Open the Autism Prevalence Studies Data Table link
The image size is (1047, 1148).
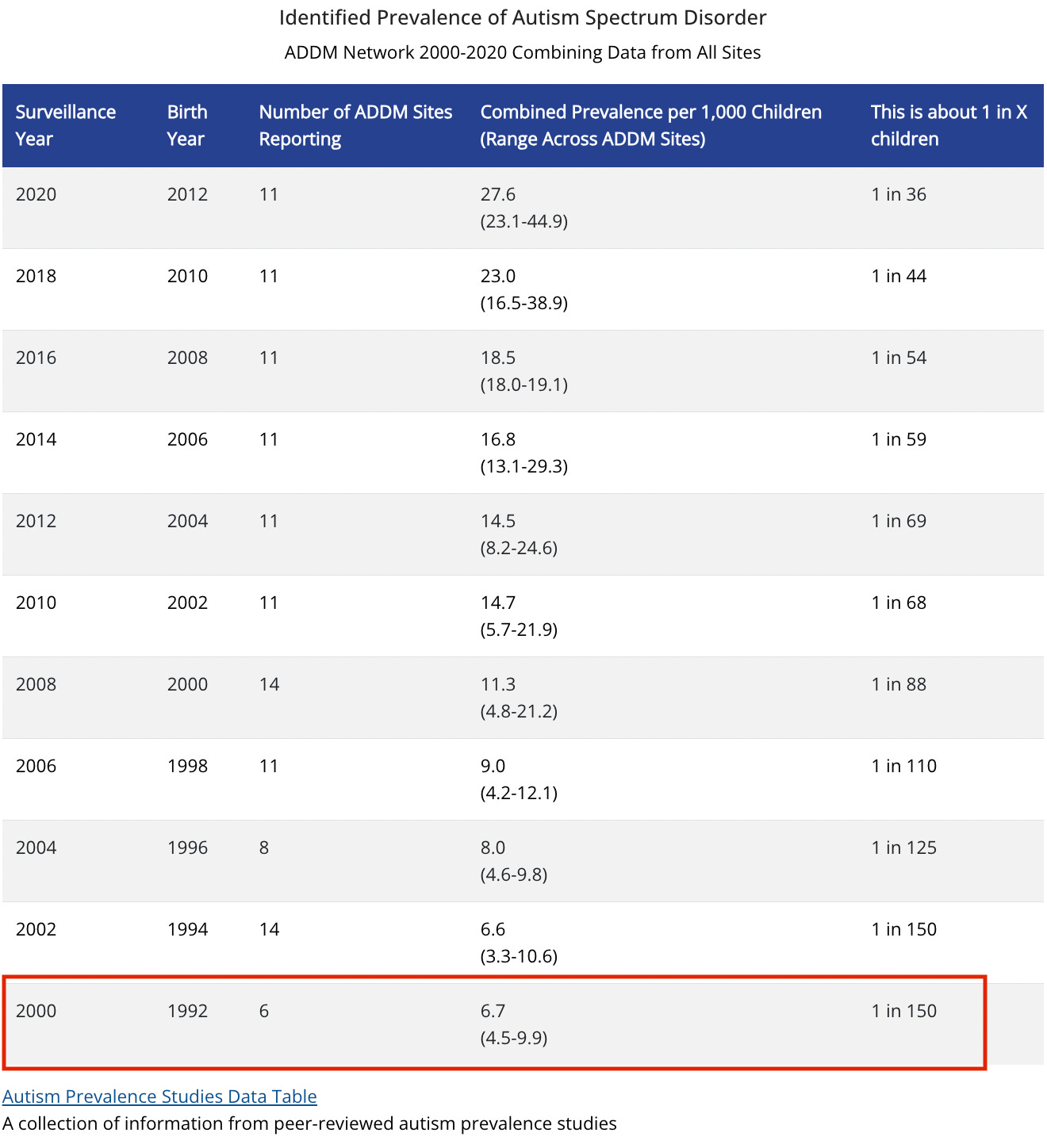pyautogui.click(x=159, y=1096)
